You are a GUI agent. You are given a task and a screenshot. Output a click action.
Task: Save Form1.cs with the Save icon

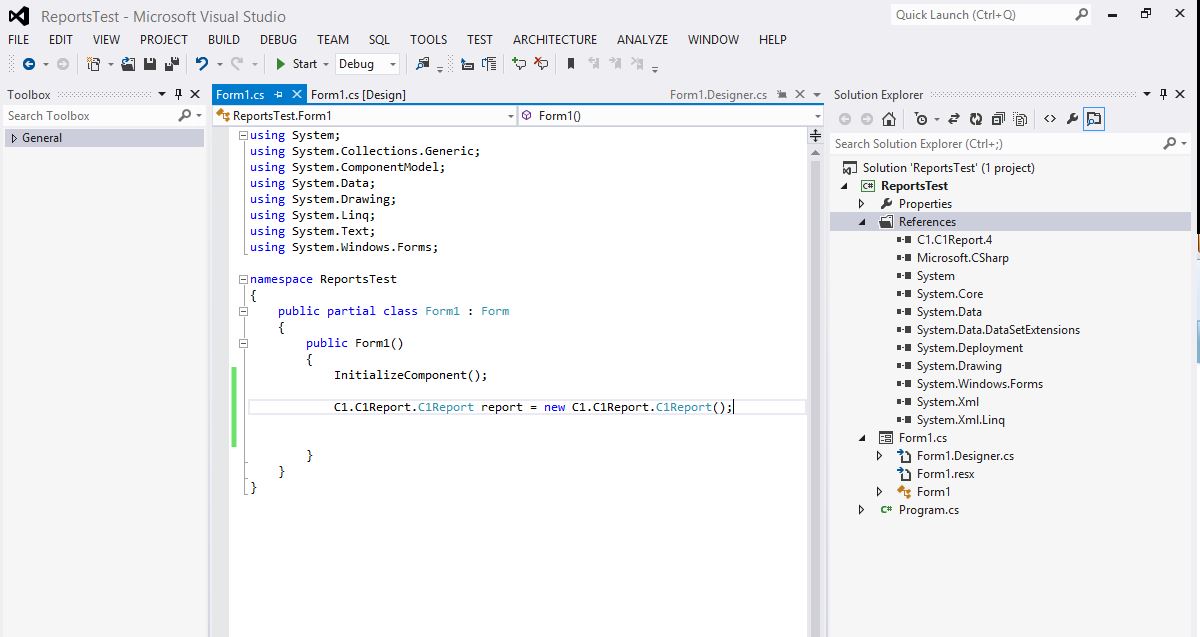click(149, 64)
